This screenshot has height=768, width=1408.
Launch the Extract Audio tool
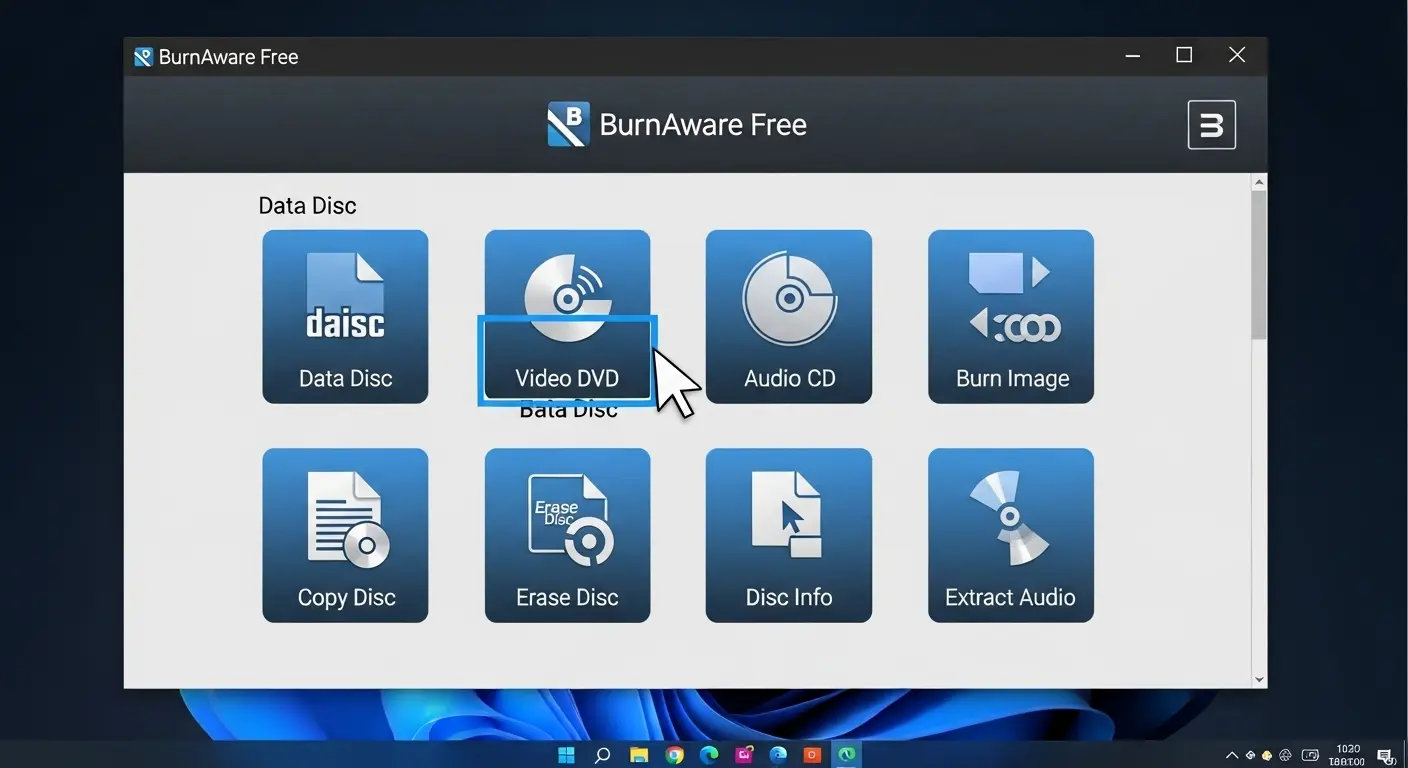[x=1011, y=535]
